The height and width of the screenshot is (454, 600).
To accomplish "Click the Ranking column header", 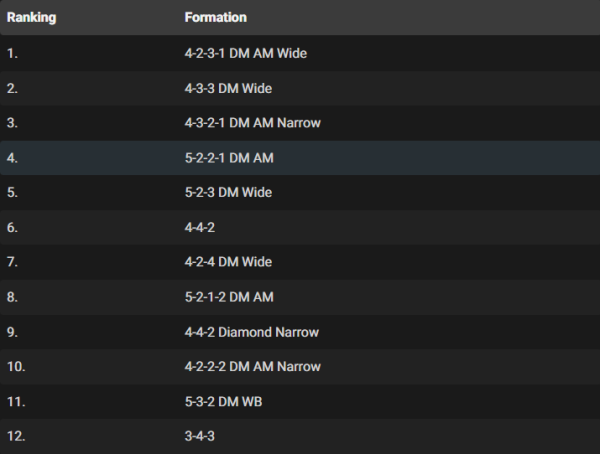I will (31, 18).
